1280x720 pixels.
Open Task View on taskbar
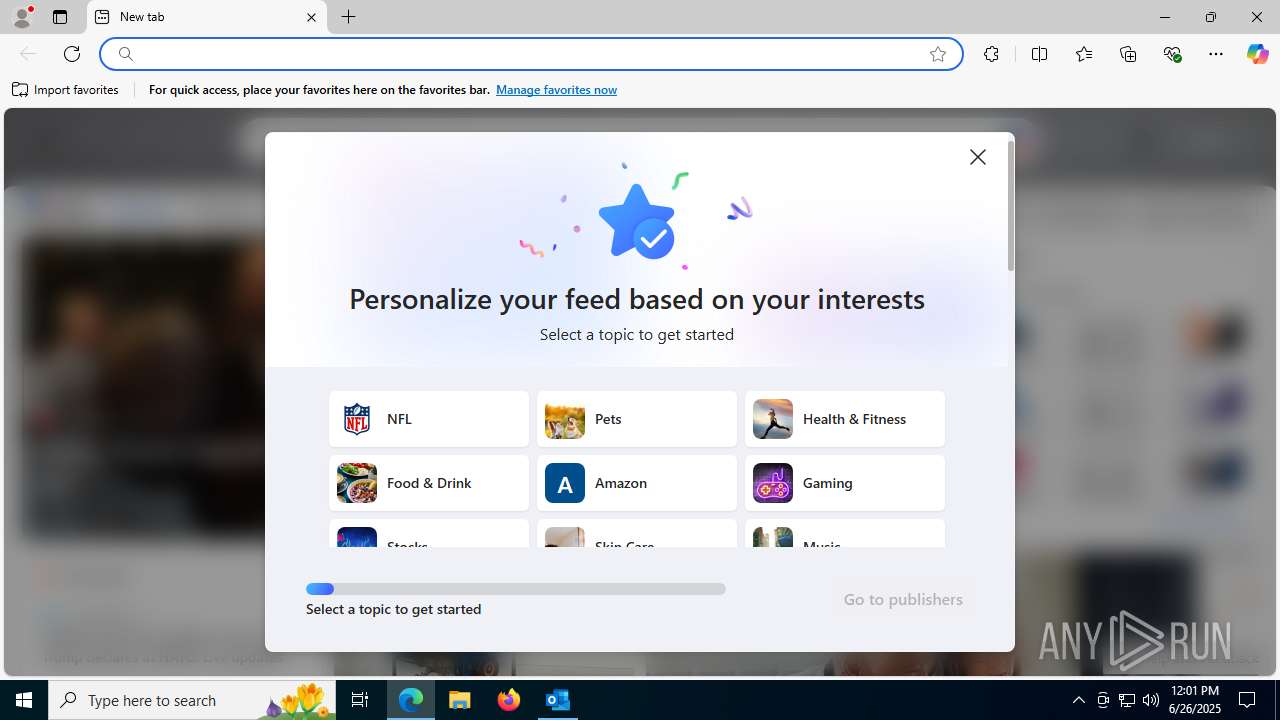click(360, 700)
